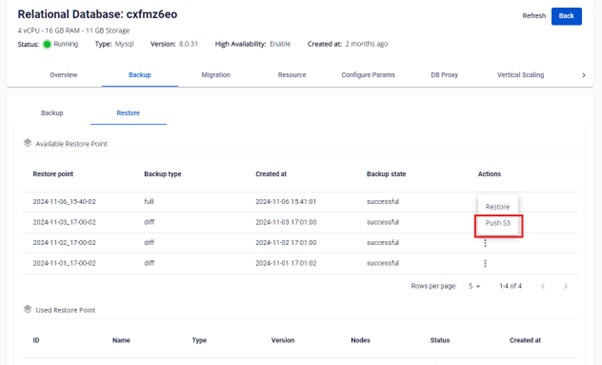The height and width of the screenshot is (365, 602).
Task: Click the Refresh link
Action: (x=534, y=16)
